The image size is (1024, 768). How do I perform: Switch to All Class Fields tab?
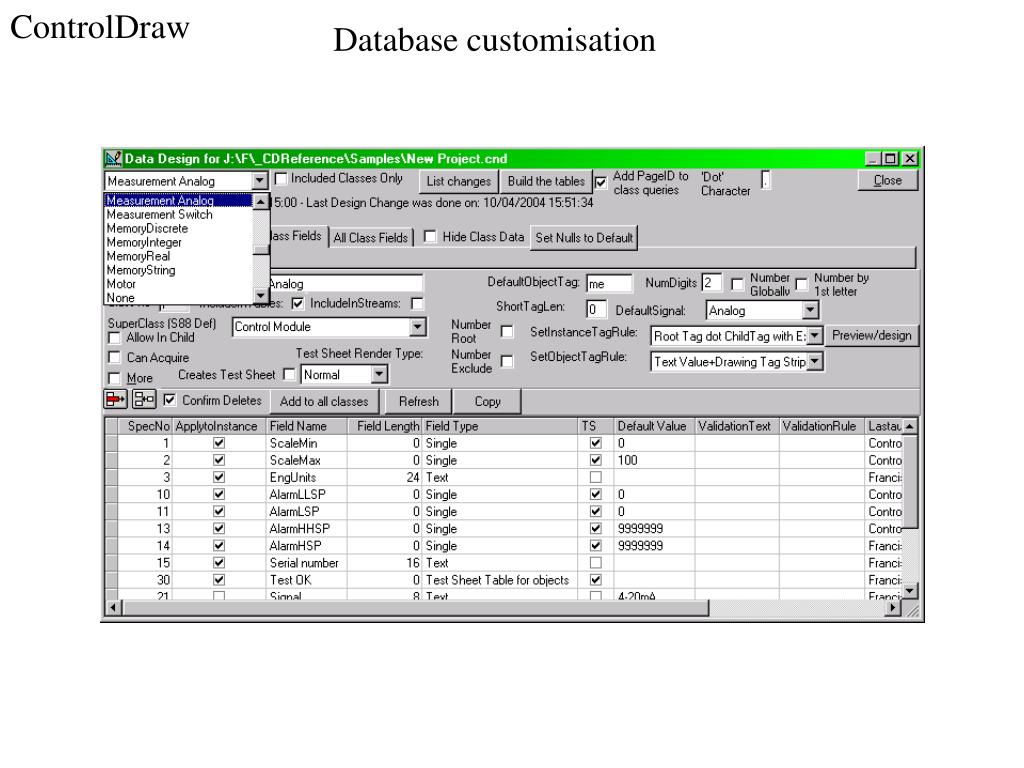[370, 238]
